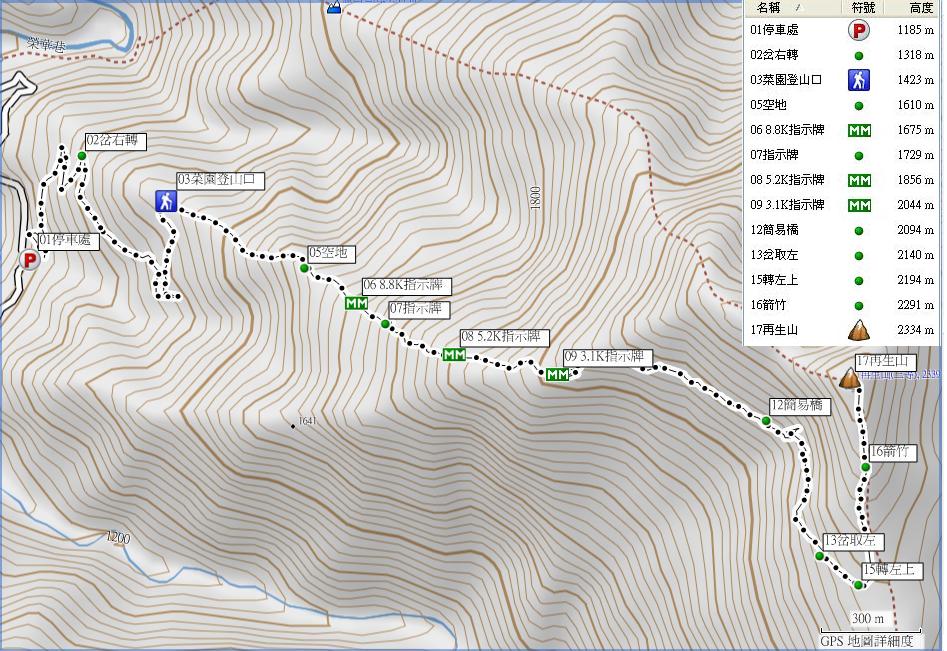Select the 1423 m elevation value
The width and height of the screenshot is (947, 651).
click(x=916, y=80)
